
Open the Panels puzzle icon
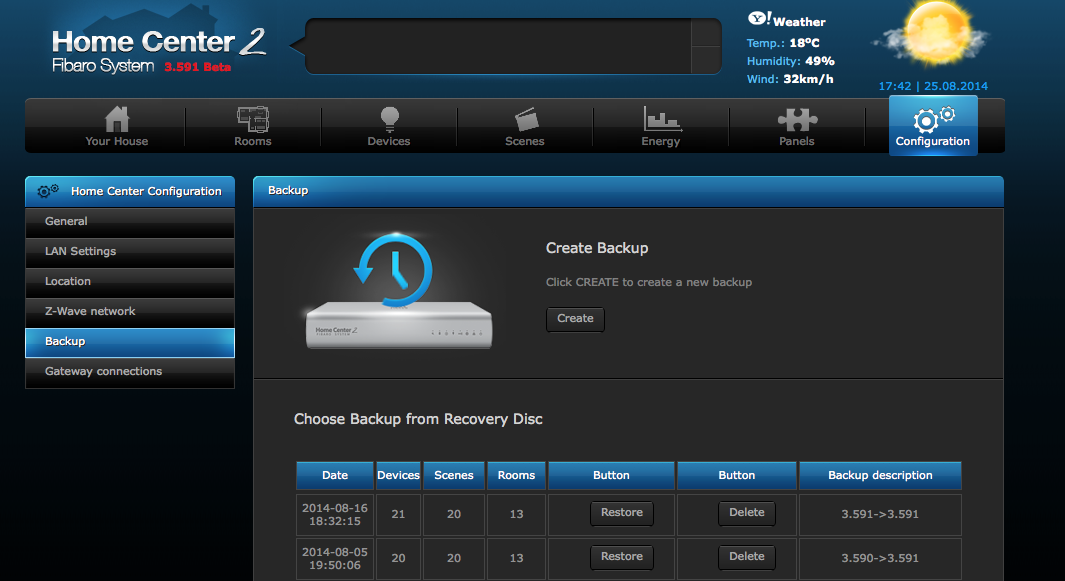[x=797, y=120]
